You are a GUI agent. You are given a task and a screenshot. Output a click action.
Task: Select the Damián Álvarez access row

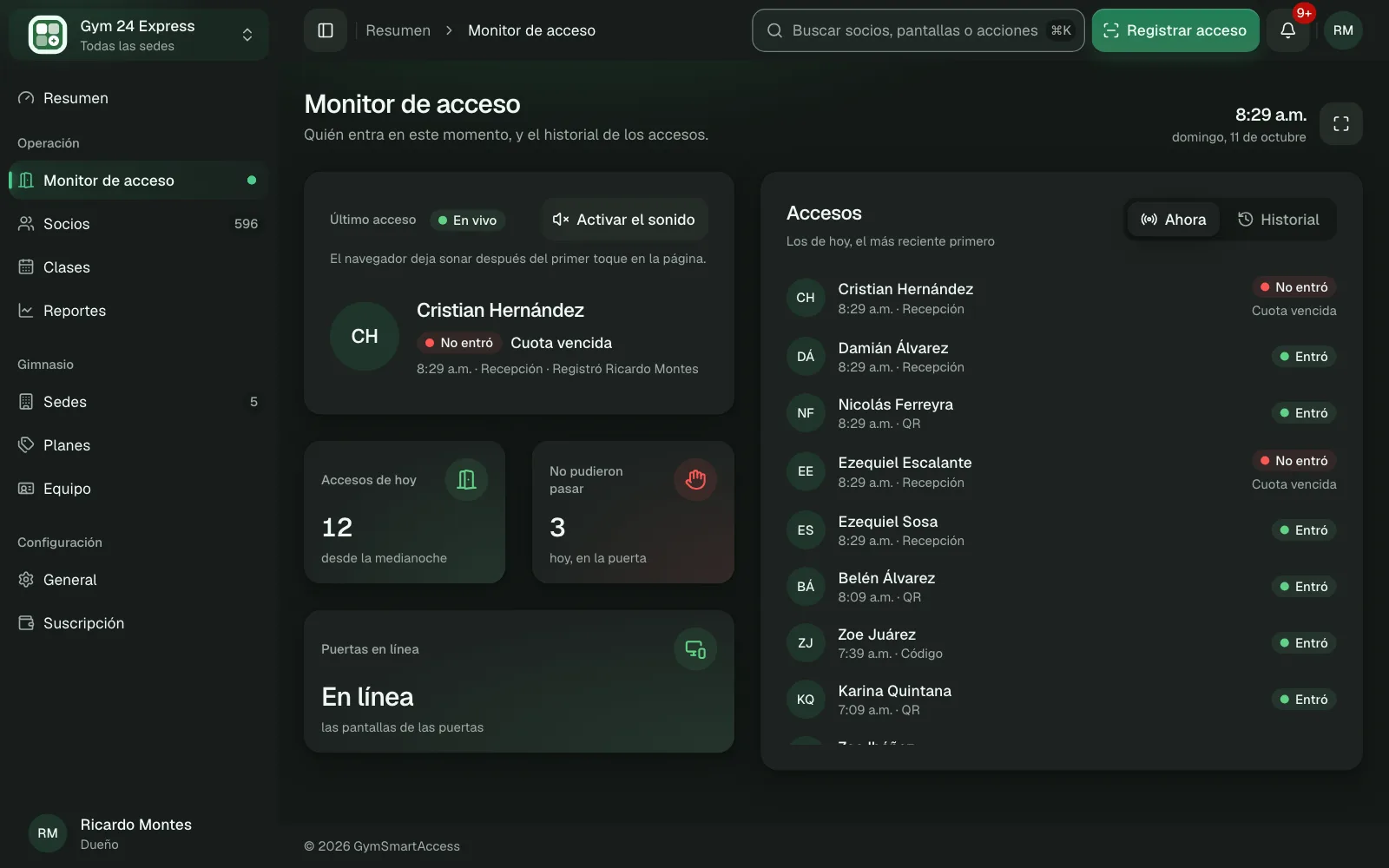click(x=1062, y=357)
